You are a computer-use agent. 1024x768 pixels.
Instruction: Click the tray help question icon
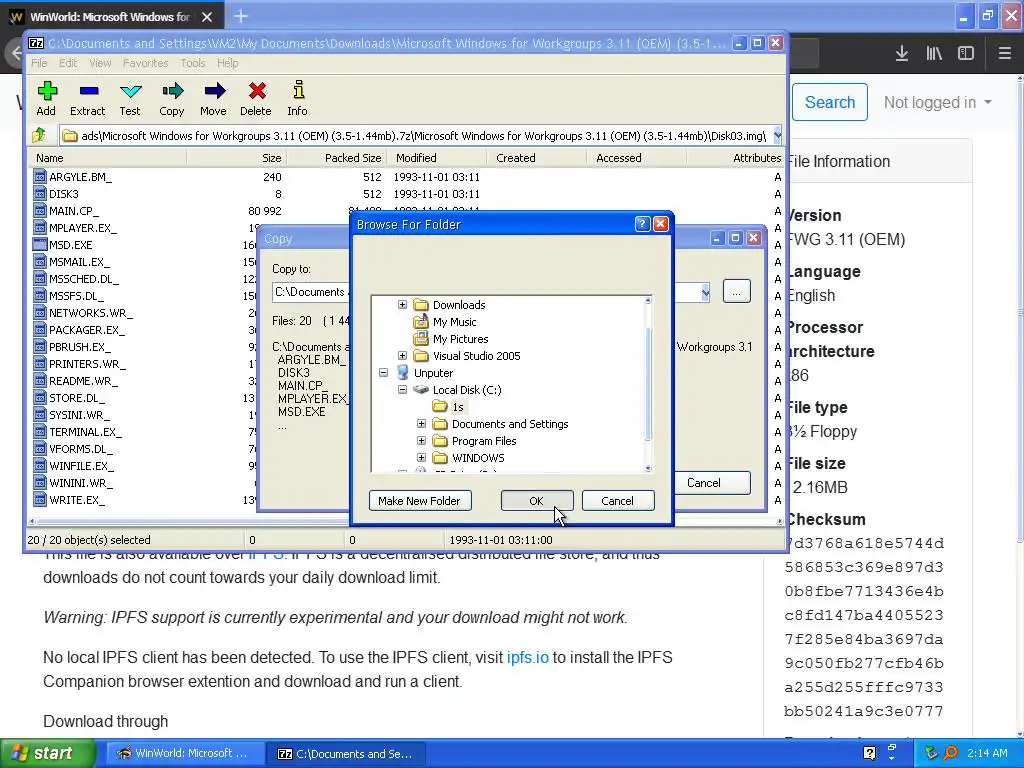[870, 753]
